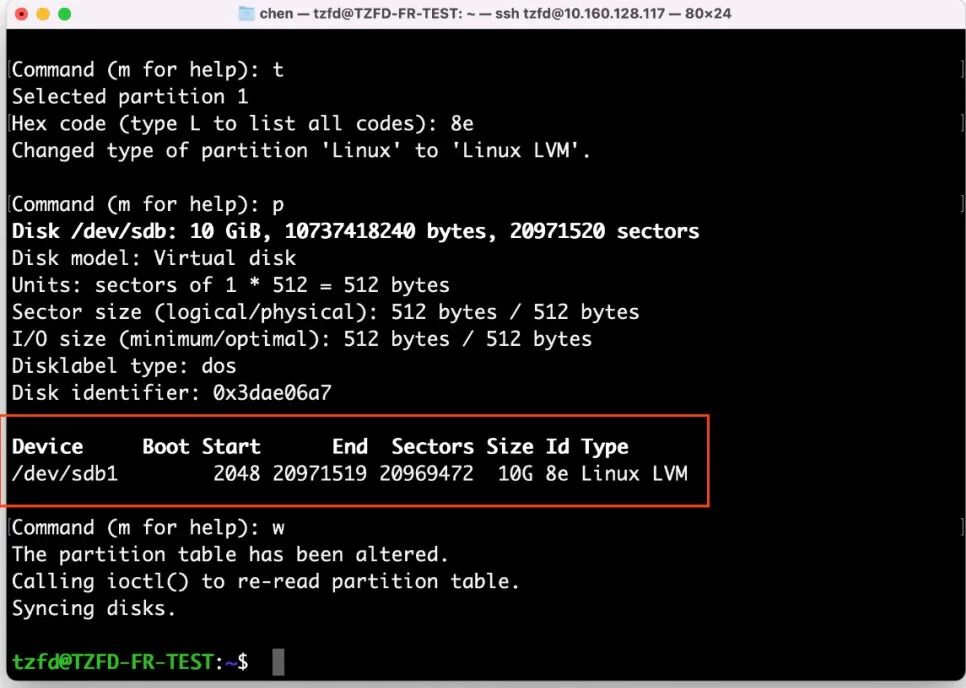
Task: Click the 'Sectors' column header
Action: point(432,447)
